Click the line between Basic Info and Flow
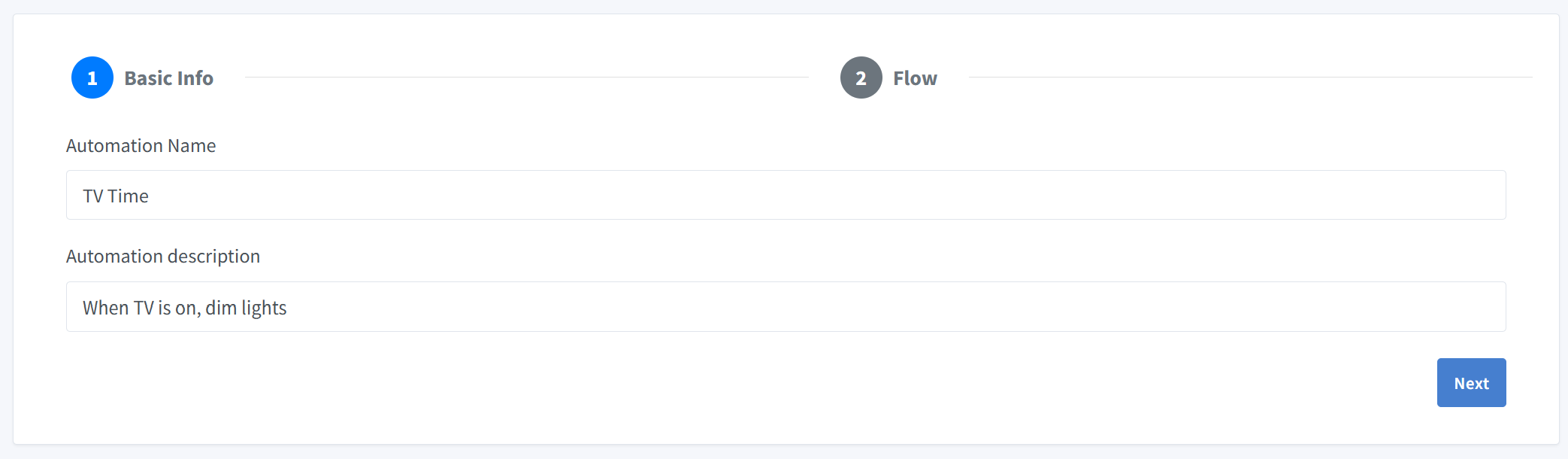This screenshot has height=459, width=1568. 526,77
